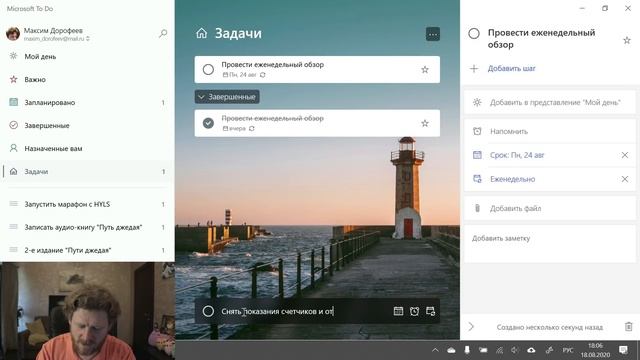Open the Запланировано list
The width and height of the screenshot is (640, 360).
click(x=88, y=102)
